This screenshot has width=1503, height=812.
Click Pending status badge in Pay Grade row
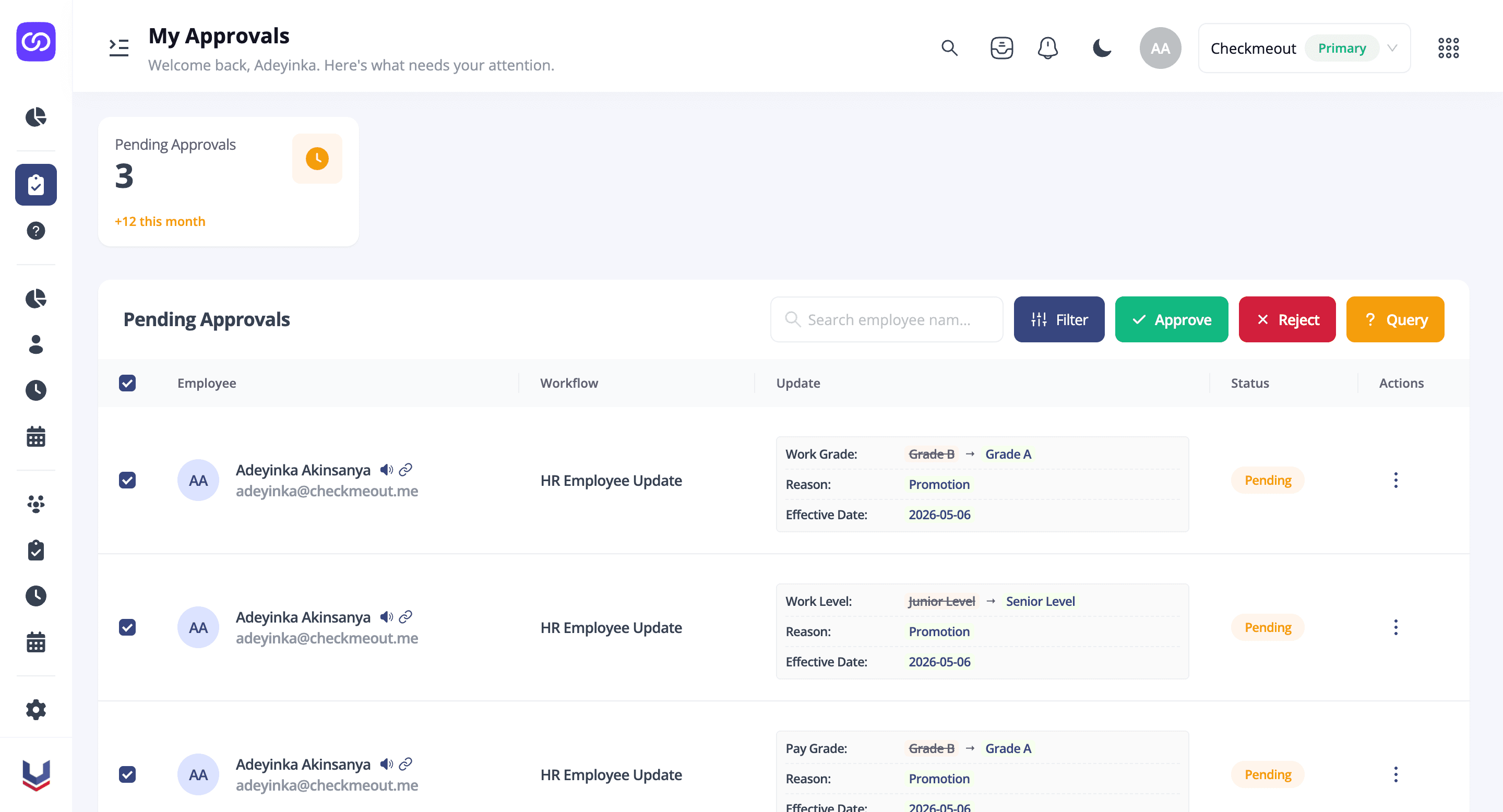(x=1267, y=774)
